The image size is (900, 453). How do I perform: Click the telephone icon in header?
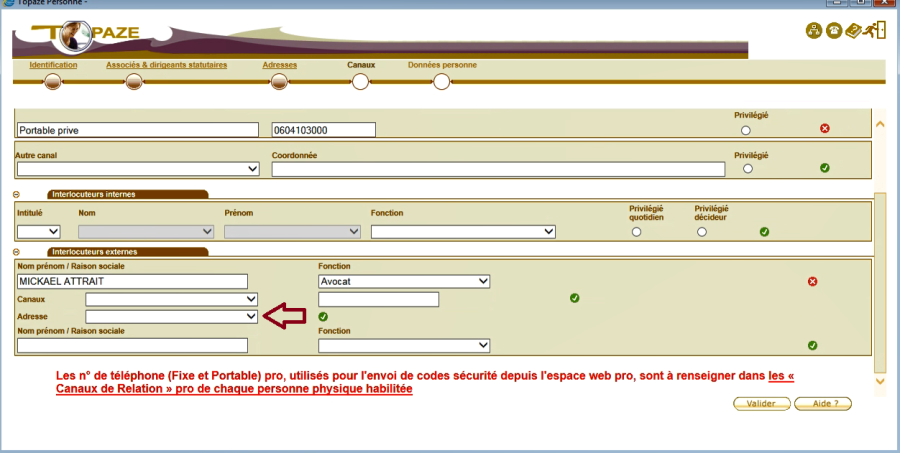[834, 31]
